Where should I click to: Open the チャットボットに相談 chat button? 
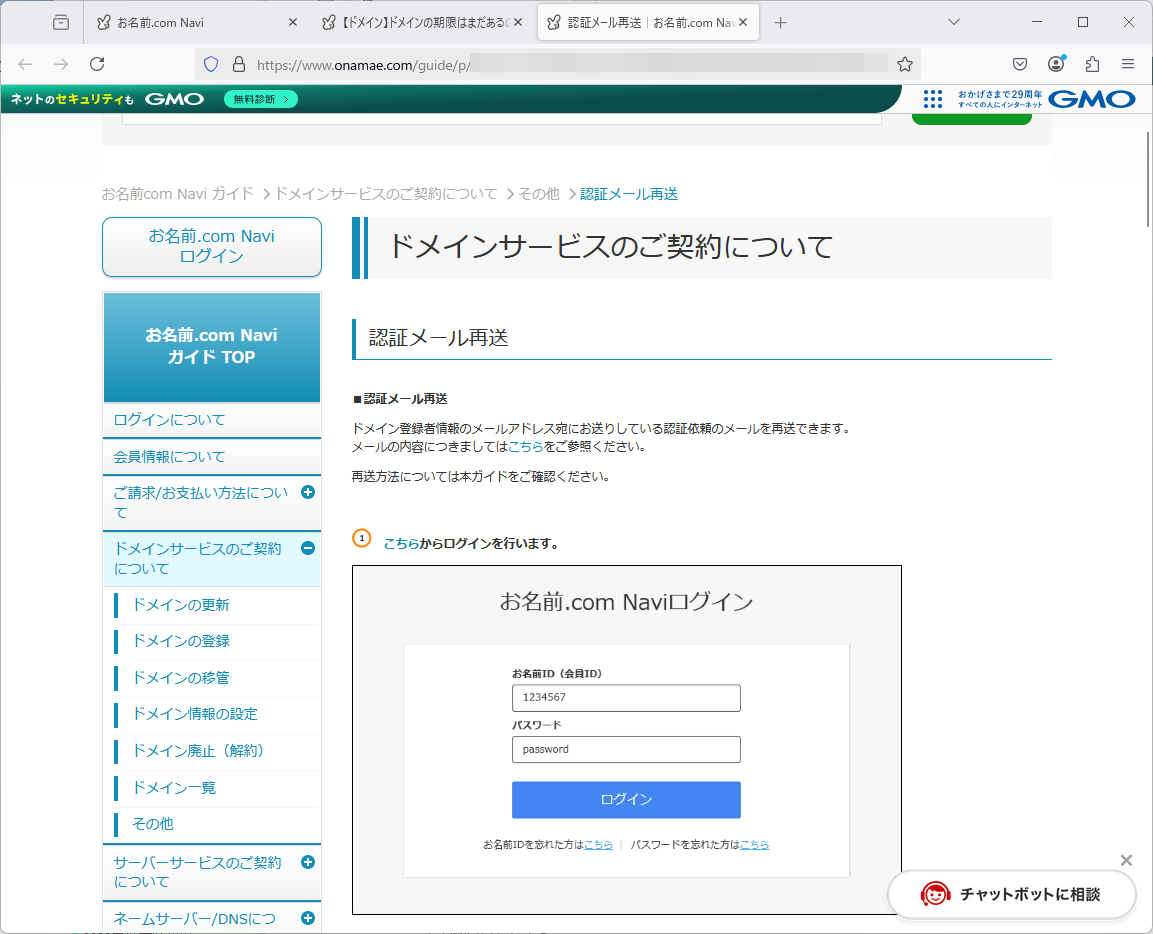[x=1012, y=894]
